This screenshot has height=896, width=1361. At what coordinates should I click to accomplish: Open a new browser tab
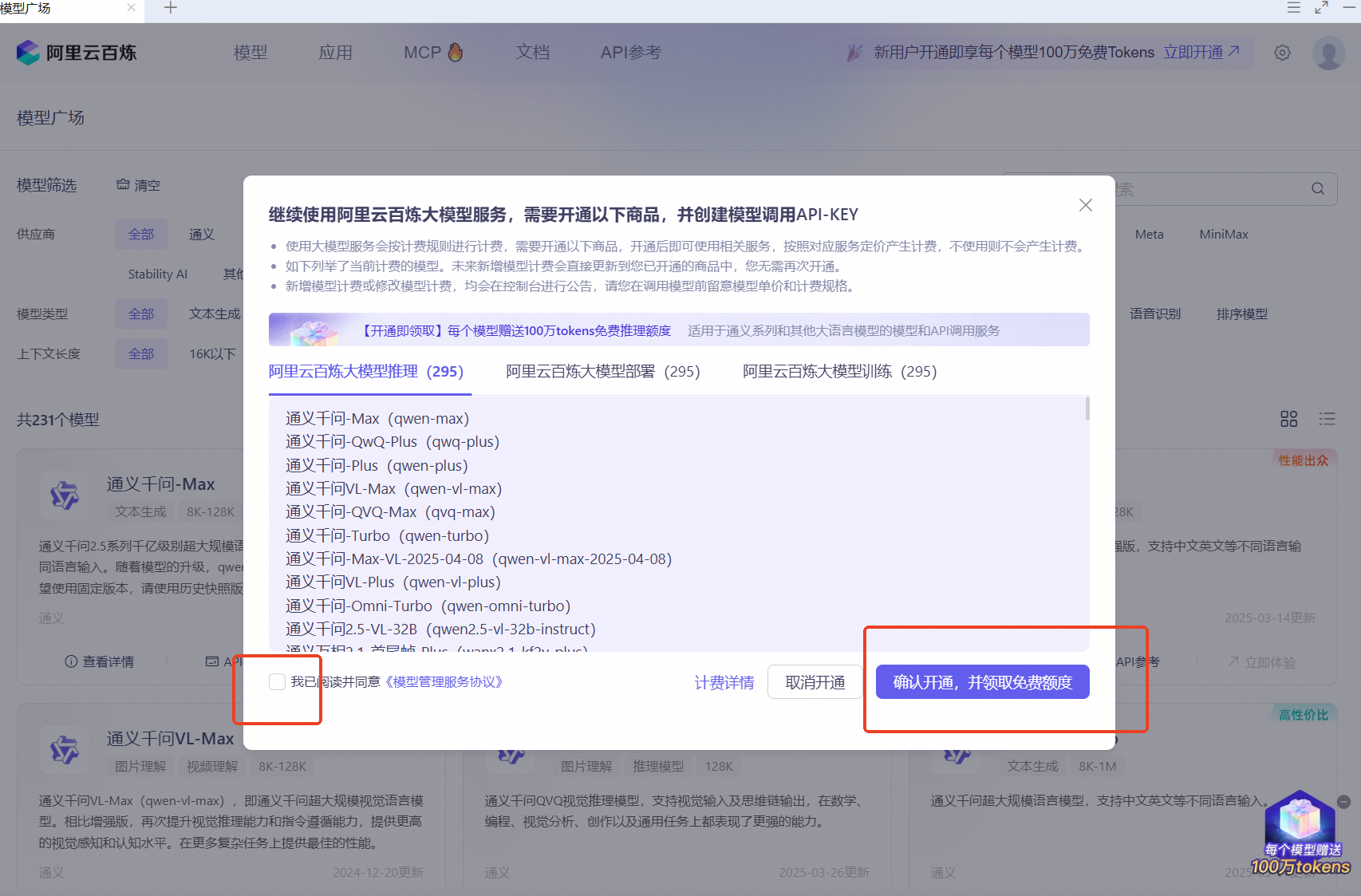(x=170, y=8)
